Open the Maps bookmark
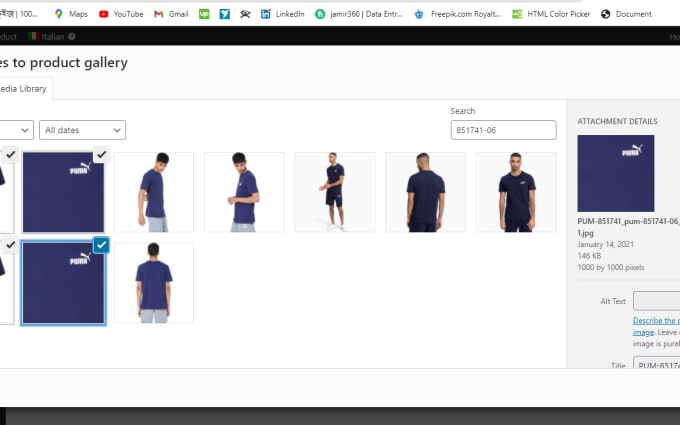 point(71,14)
